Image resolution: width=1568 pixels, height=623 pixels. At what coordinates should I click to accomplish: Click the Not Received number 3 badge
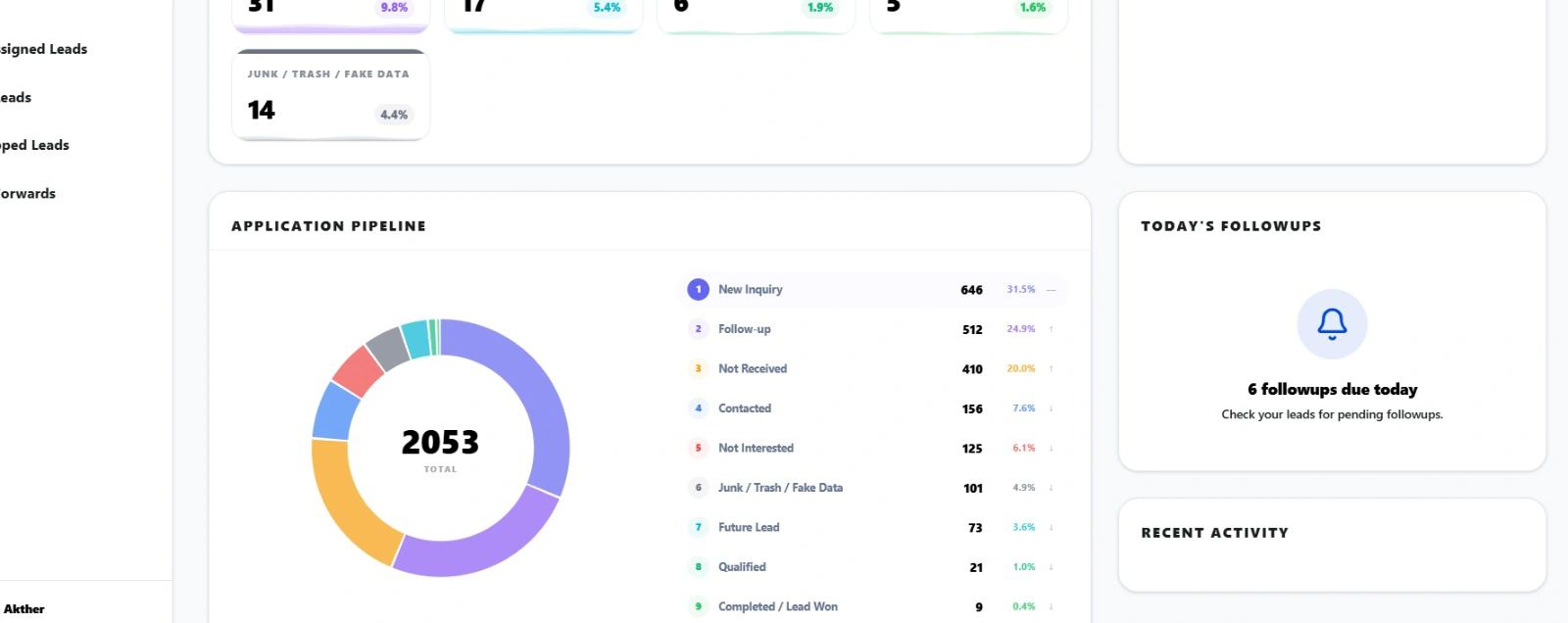pyautogui.click(x=698, y=369)
